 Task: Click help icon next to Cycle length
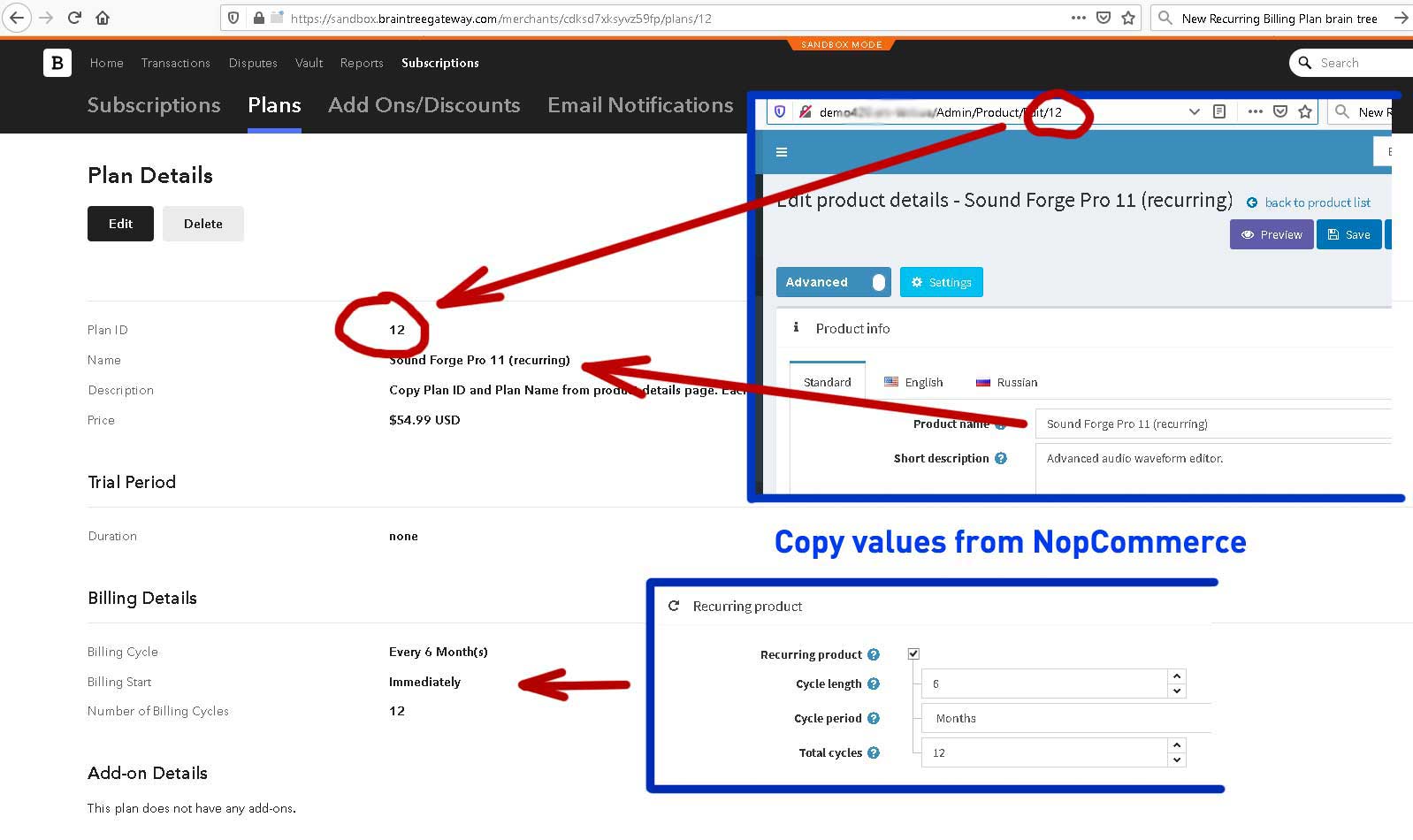coord(874,683)
